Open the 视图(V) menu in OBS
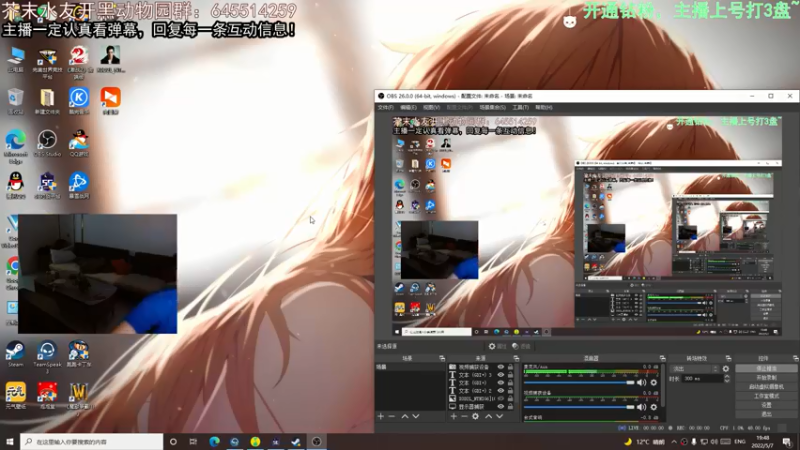Screen dimensions: 800x450 431,108
